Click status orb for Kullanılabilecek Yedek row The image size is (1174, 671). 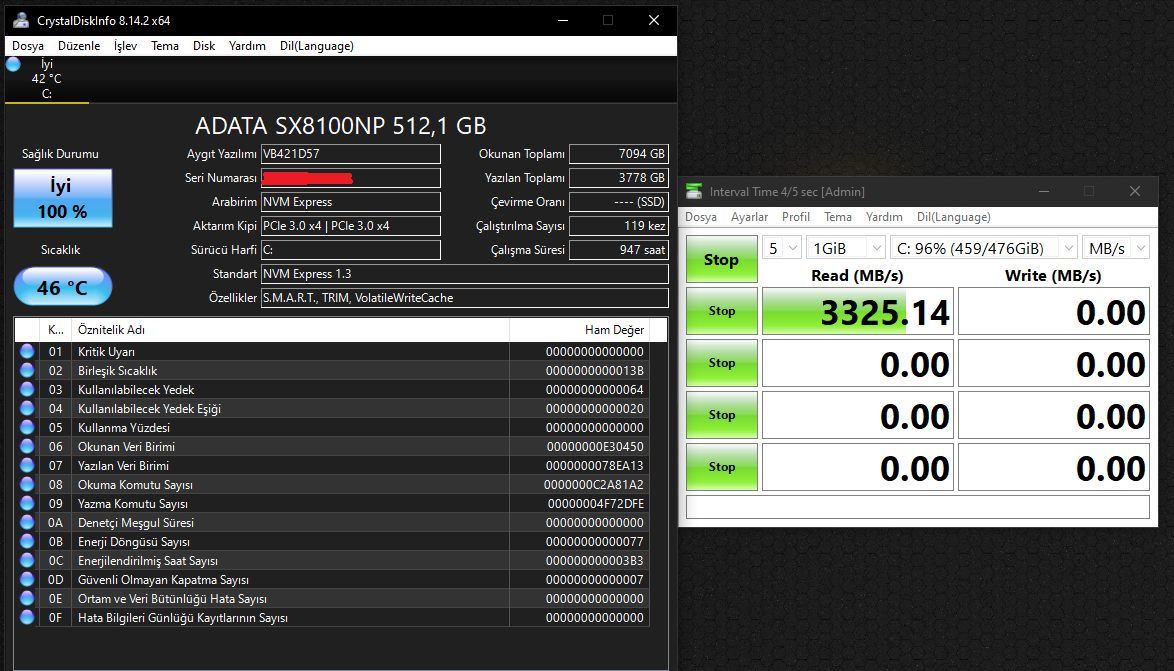(x=27, y=389)
